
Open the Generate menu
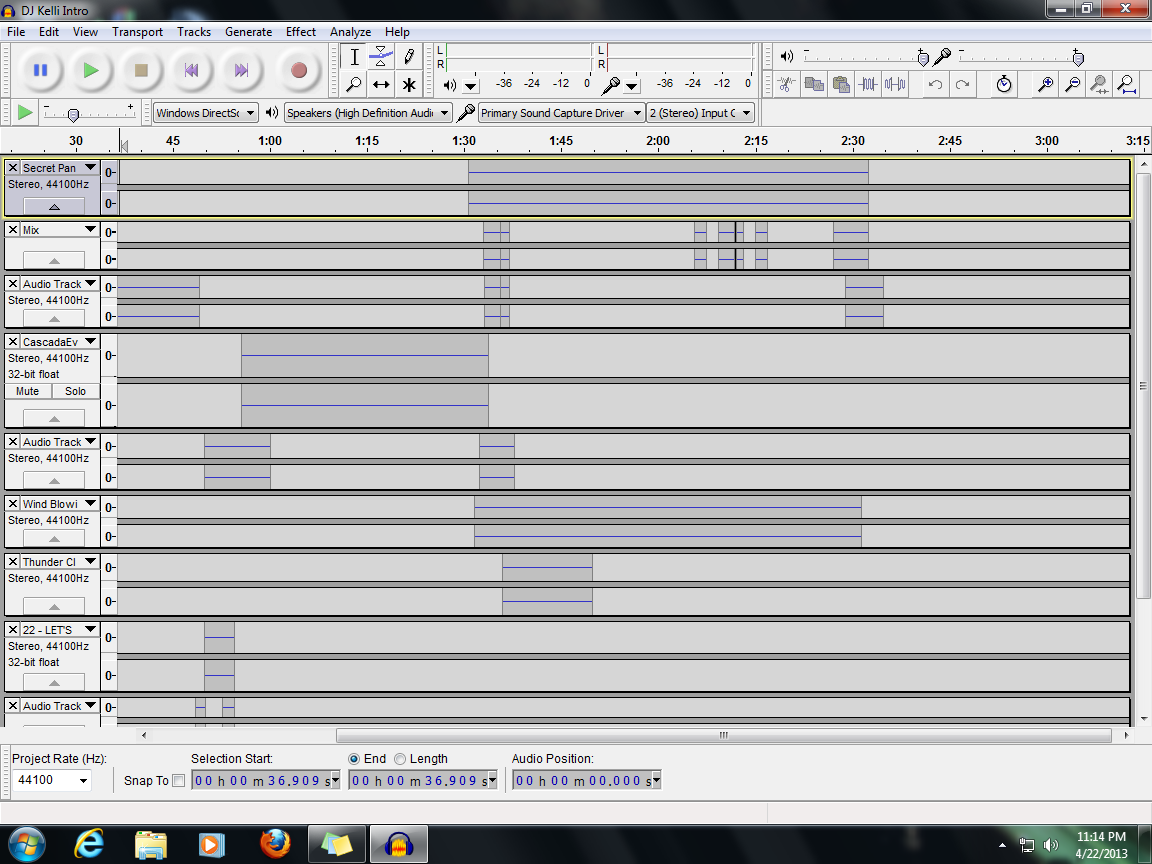[248, 32]
